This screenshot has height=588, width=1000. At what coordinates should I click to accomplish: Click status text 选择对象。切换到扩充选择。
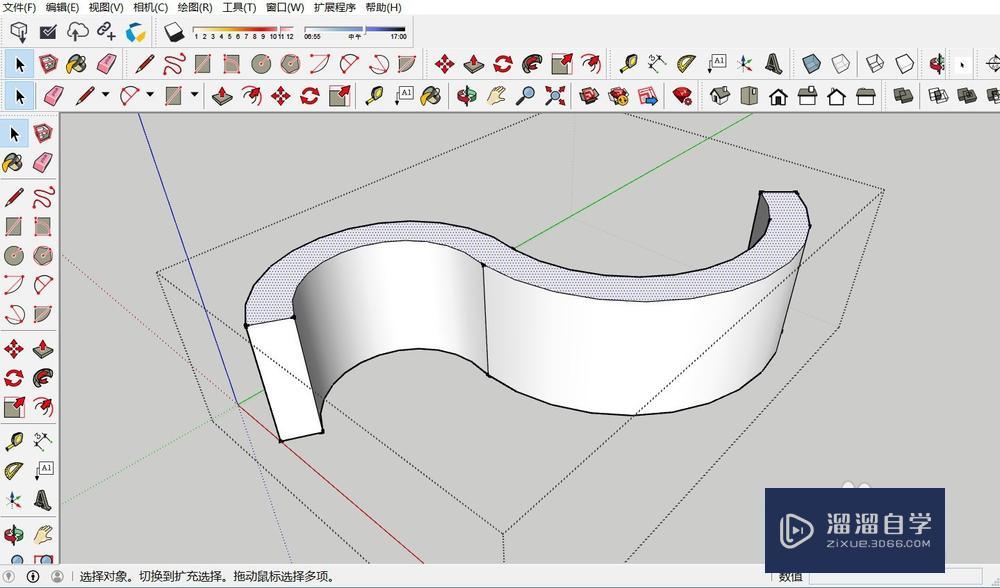[x=154, y=577]
